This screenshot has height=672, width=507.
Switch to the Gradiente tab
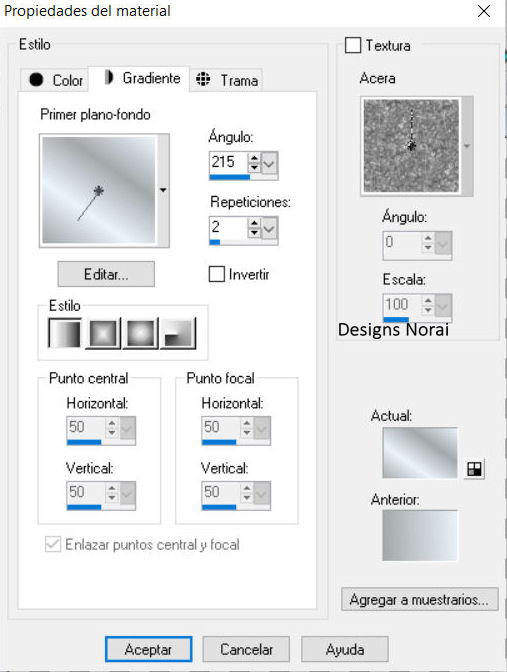tap(139, 78)
